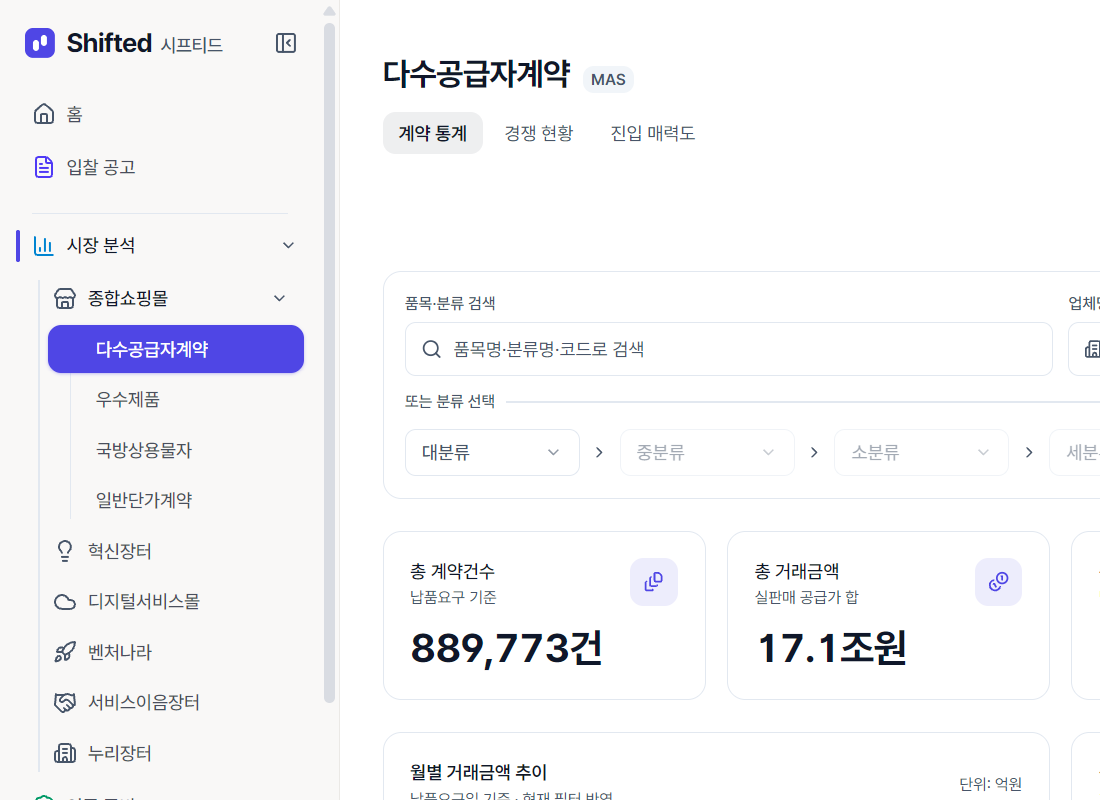Click the 월별 거래금액 추이 heading
Viewport: 1100px width, 800px height.
click(478, 772)
